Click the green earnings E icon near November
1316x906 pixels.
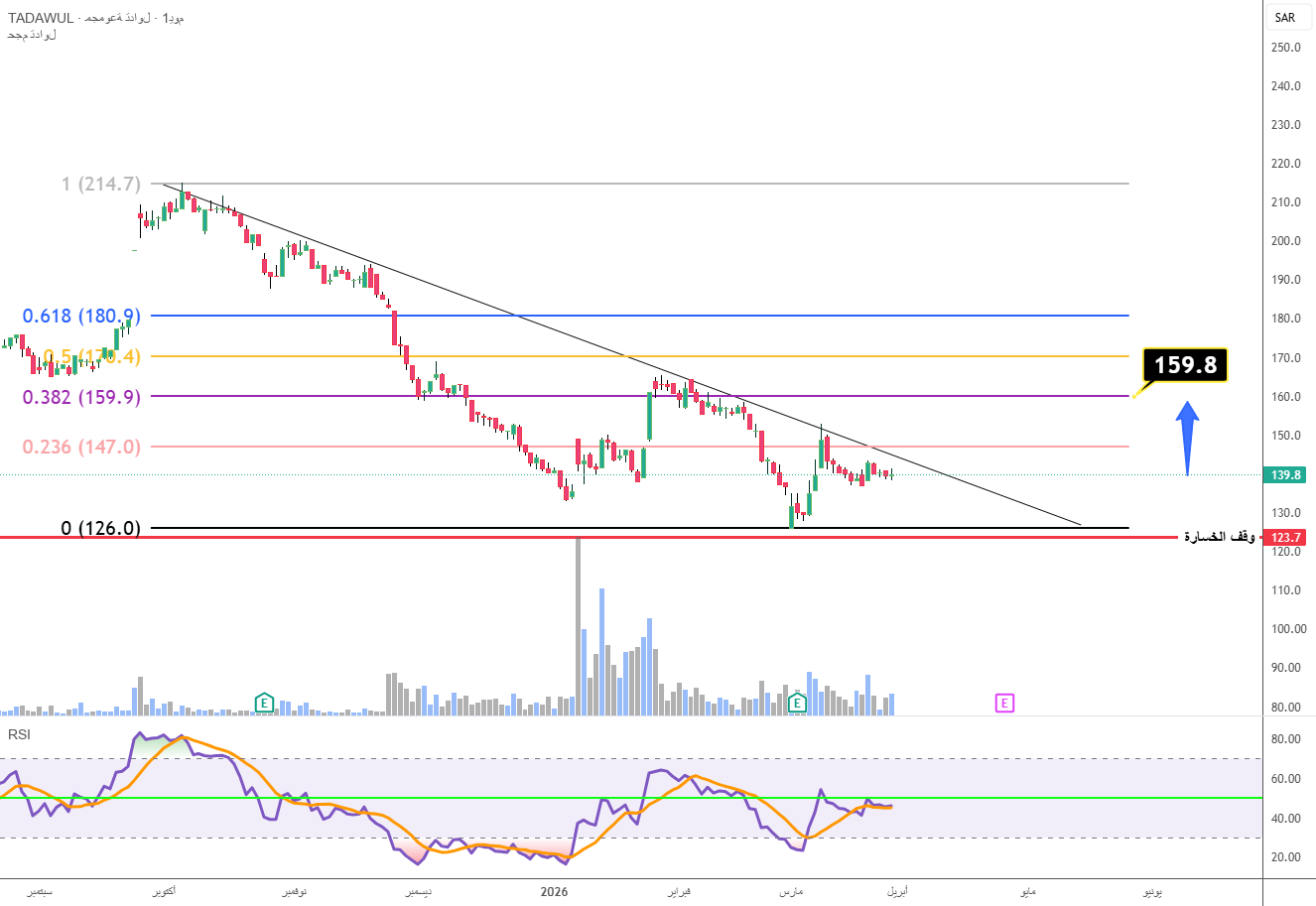(264, 704)
